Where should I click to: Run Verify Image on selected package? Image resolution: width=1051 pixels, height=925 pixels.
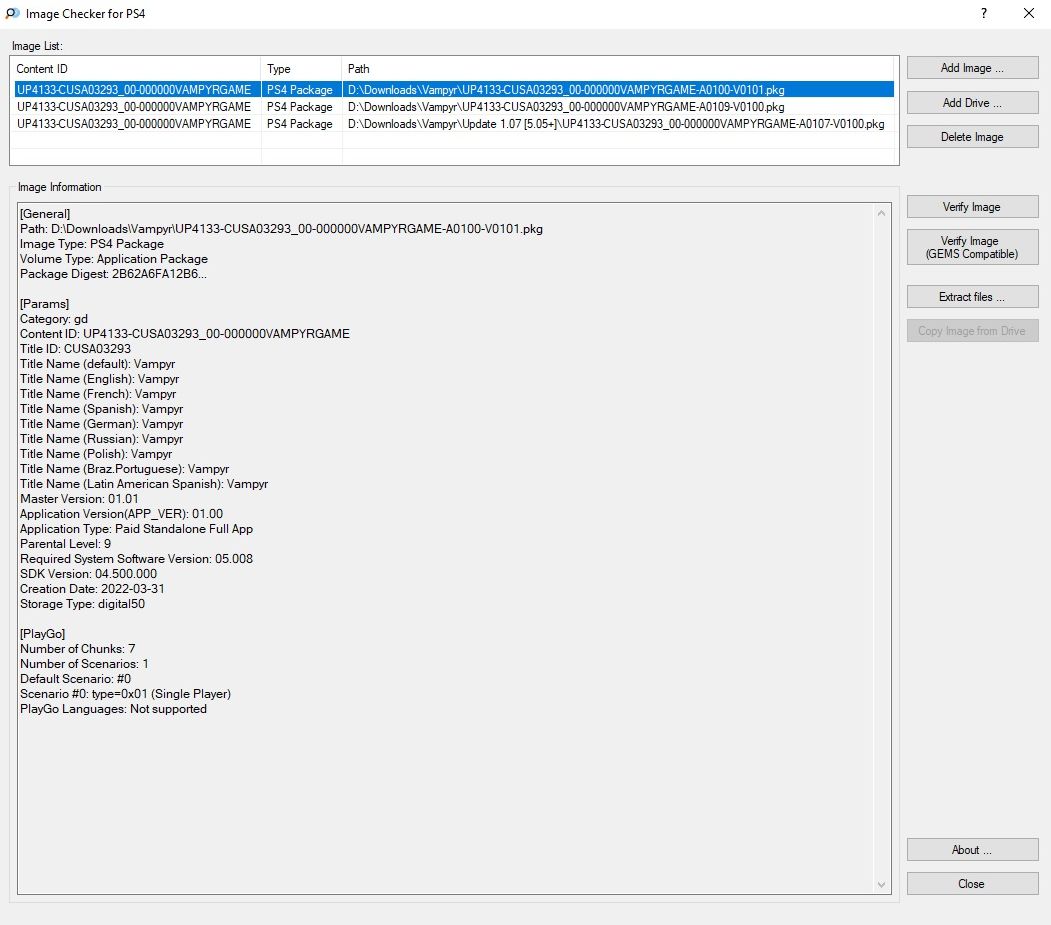[972, 207]
